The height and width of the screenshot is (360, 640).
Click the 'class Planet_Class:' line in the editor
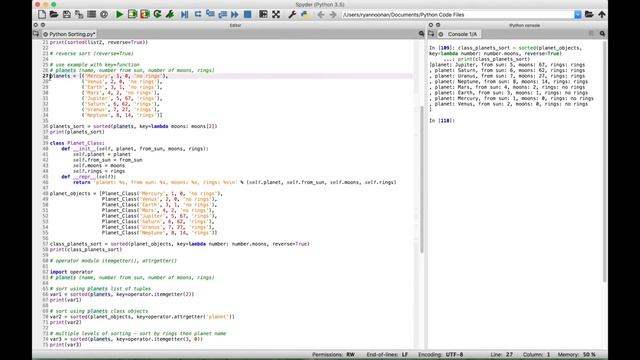[x=77, y=143]
